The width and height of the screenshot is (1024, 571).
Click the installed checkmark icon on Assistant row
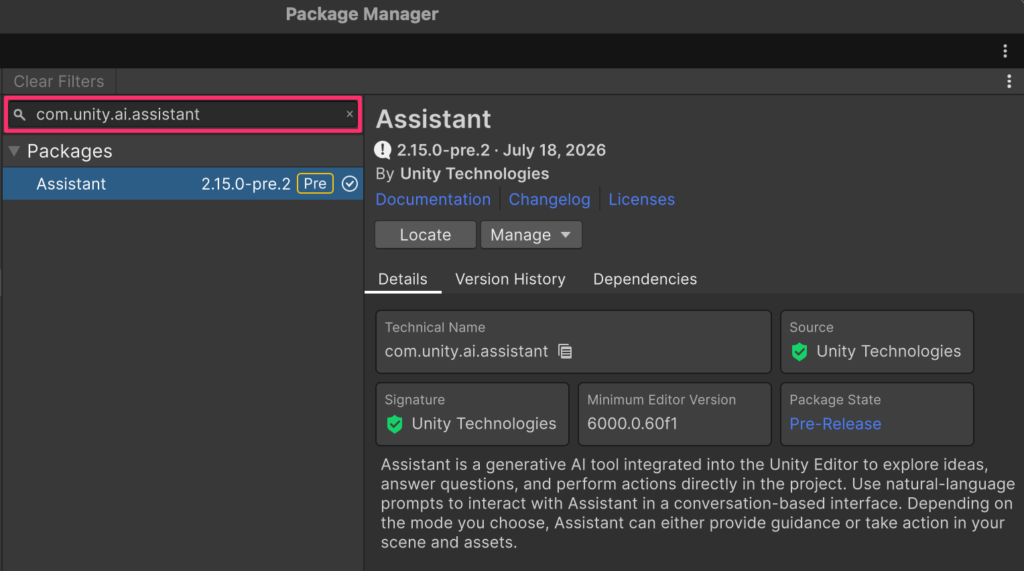click(x=350, y=184)
